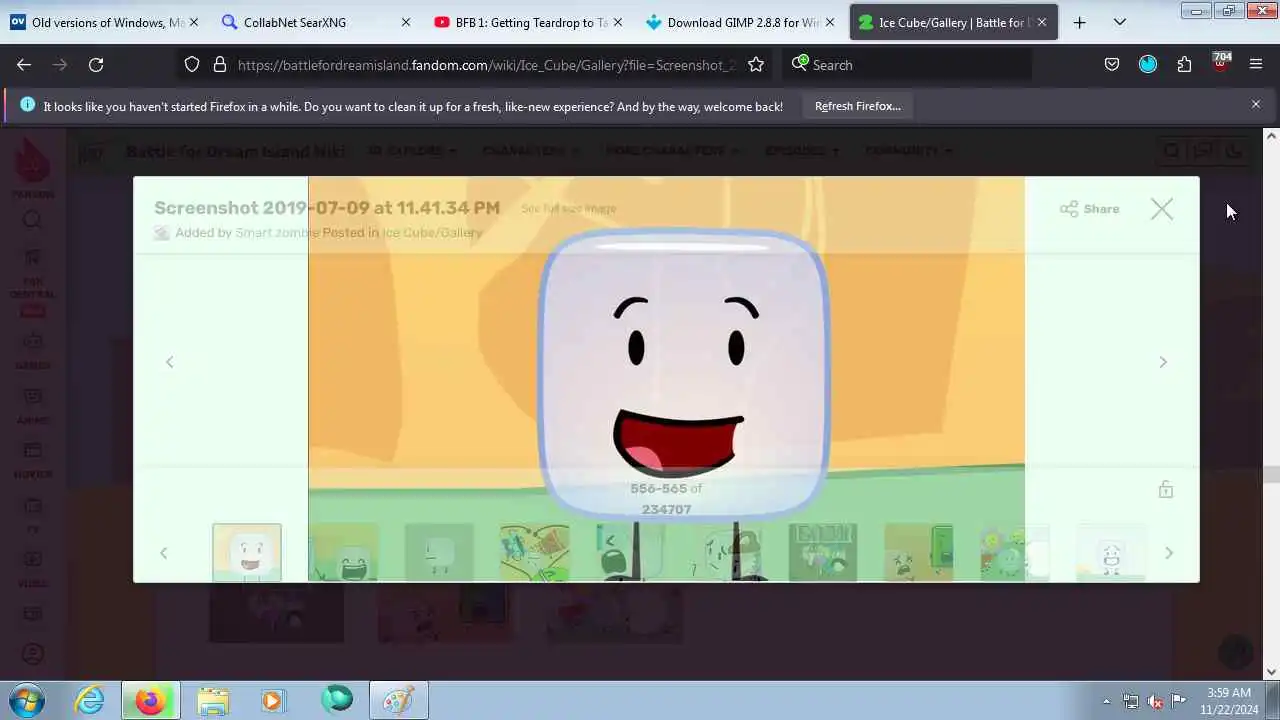Expand the Characters wiki menu
The width and height of the screenshot is (1280, 720).
(529, 151)
